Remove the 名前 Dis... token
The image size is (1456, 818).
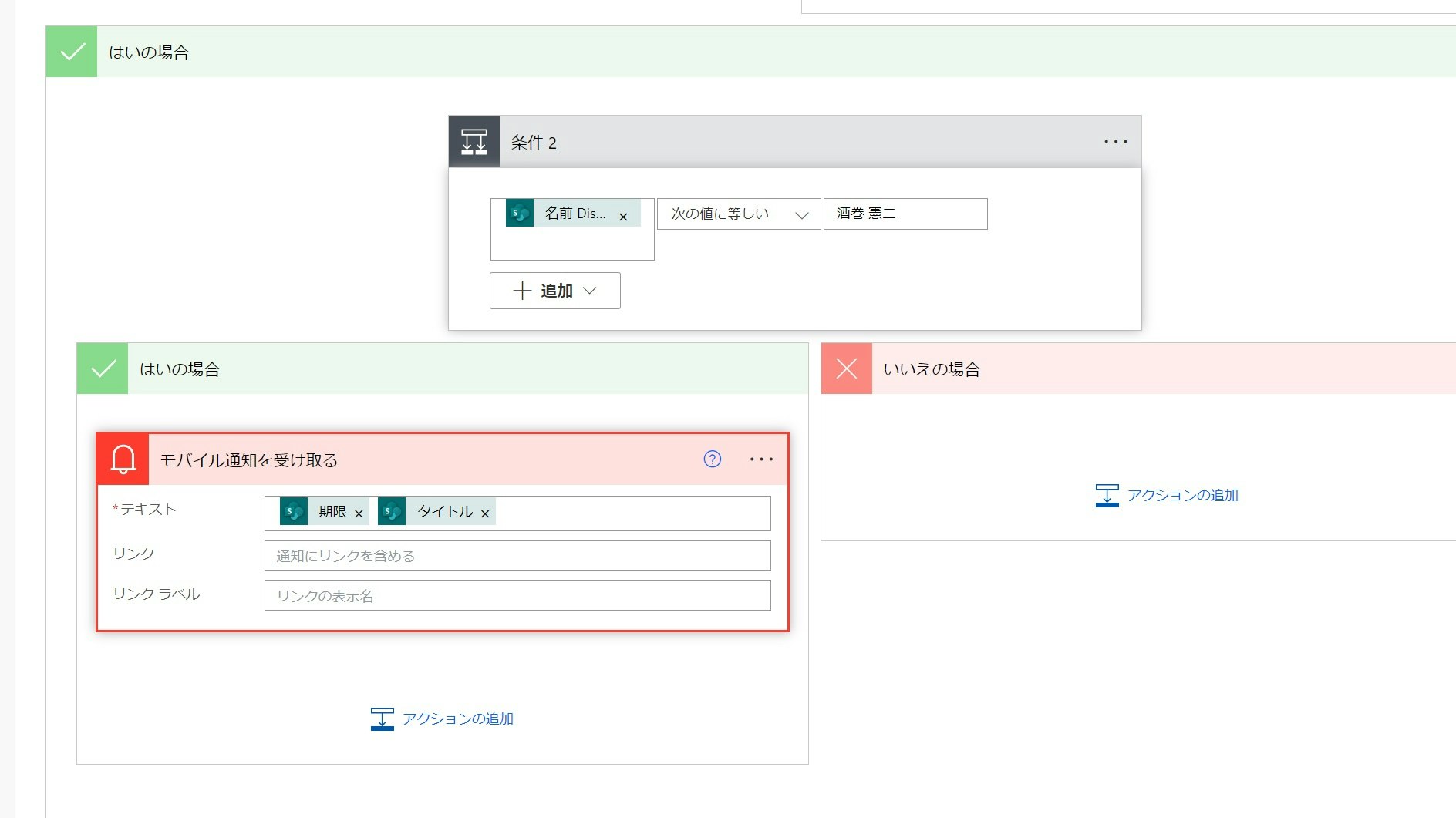(623, 217)
